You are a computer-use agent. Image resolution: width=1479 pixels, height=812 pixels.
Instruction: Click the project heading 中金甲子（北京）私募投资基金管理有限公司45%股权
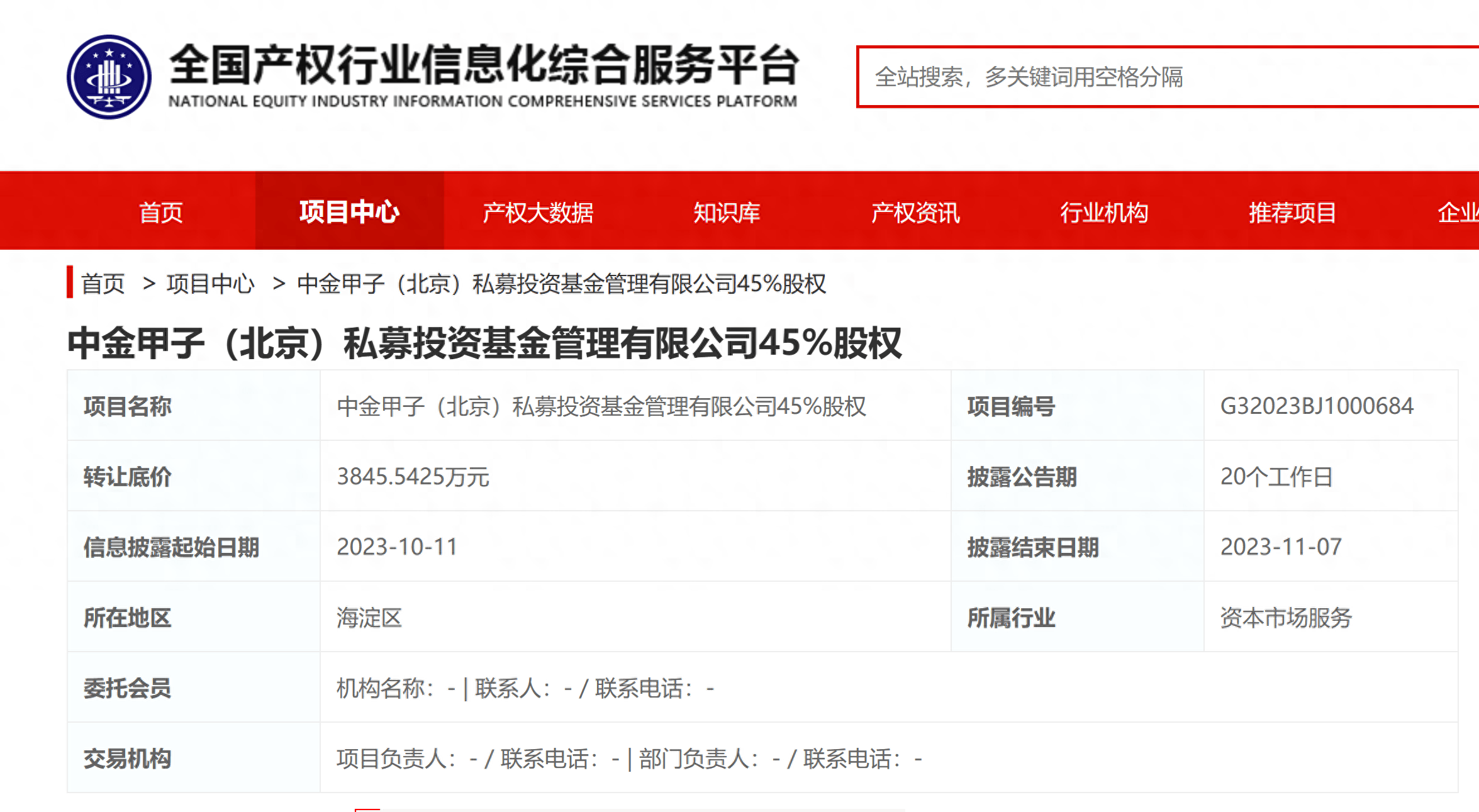[x=484, y=343]
